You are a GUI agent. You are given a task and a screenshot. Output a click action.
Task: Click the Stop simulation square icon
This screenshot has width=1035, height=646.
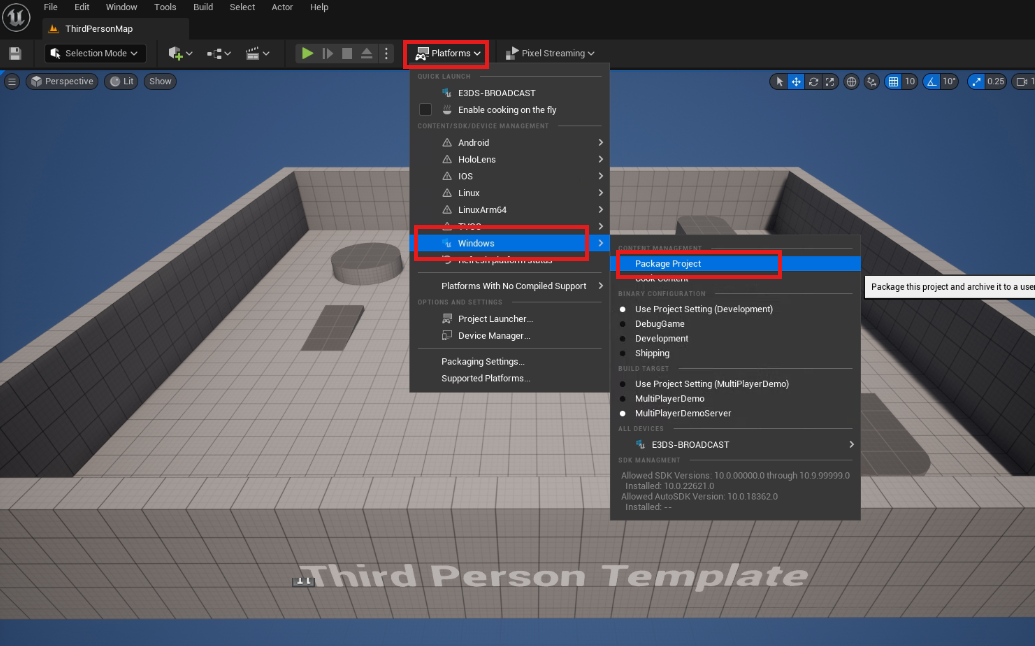point(347,53)
